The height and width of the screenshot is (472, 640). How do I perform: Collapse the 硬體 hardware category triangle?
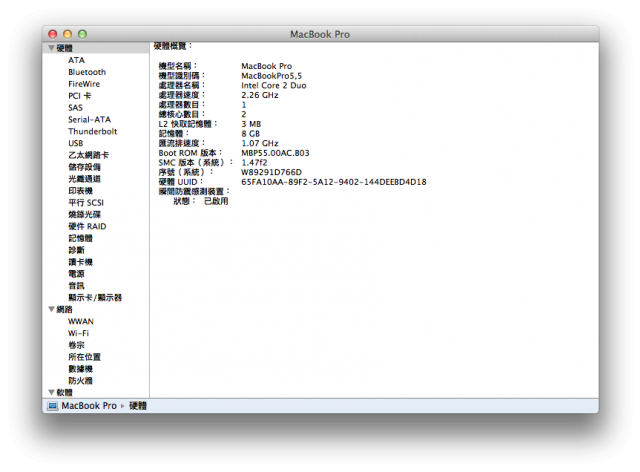(51, 48)
